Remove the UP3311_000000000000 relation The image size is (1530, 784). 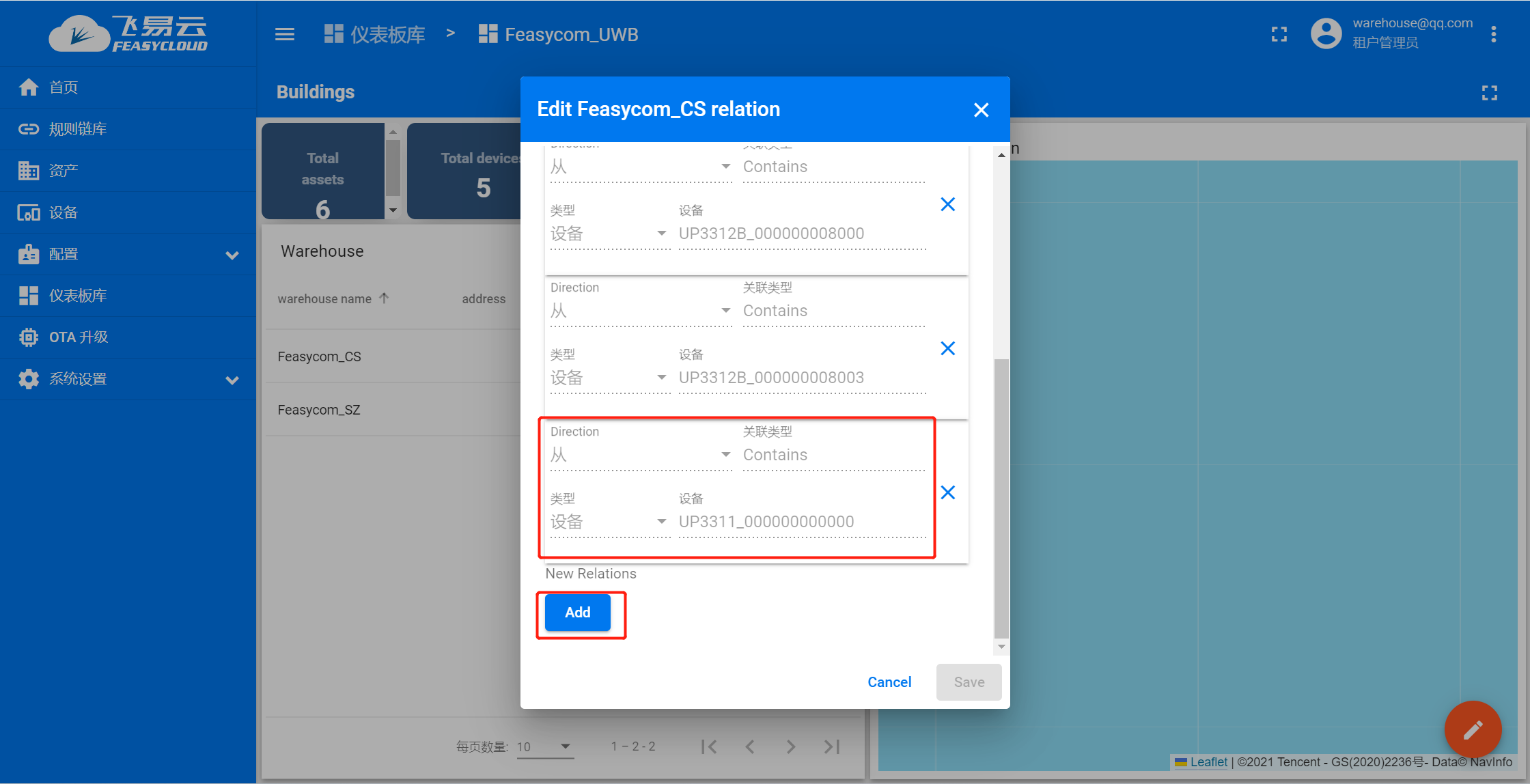tap(947, 492)
